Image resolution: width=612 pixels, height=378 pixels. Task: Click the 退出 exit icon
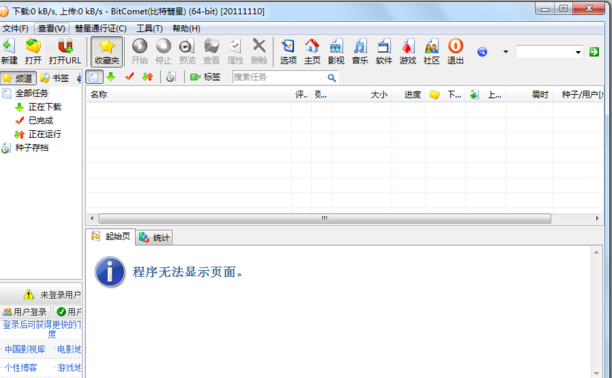tap(455, 51)
